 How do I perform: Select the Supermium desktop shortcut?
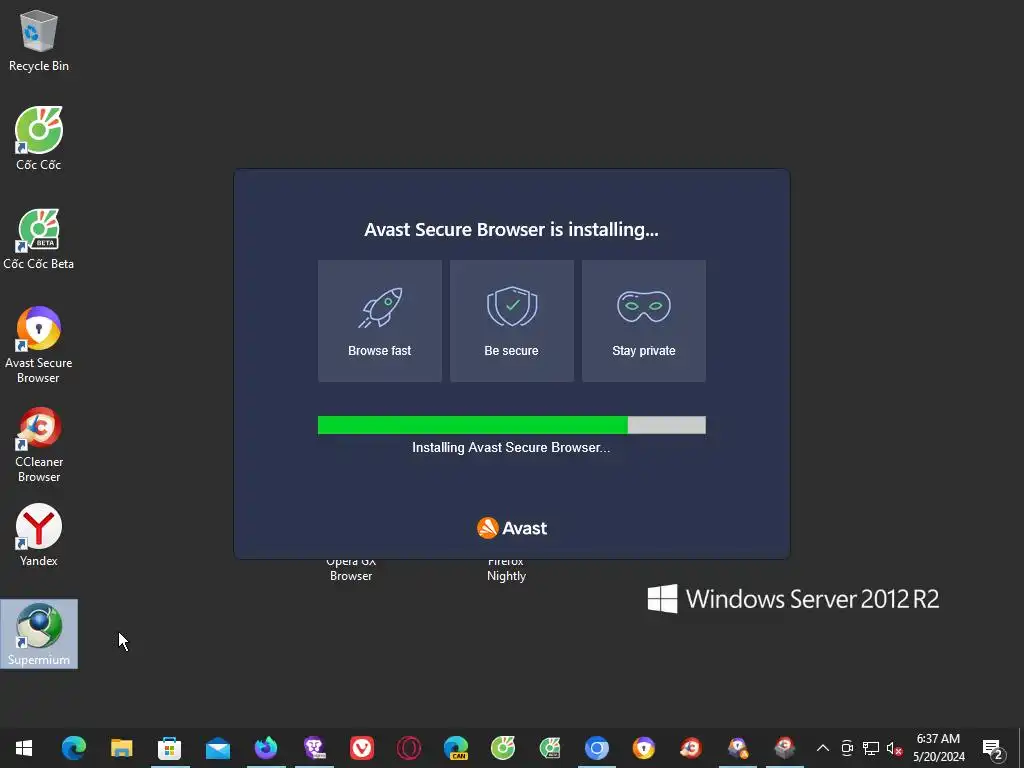pos(39,634)
